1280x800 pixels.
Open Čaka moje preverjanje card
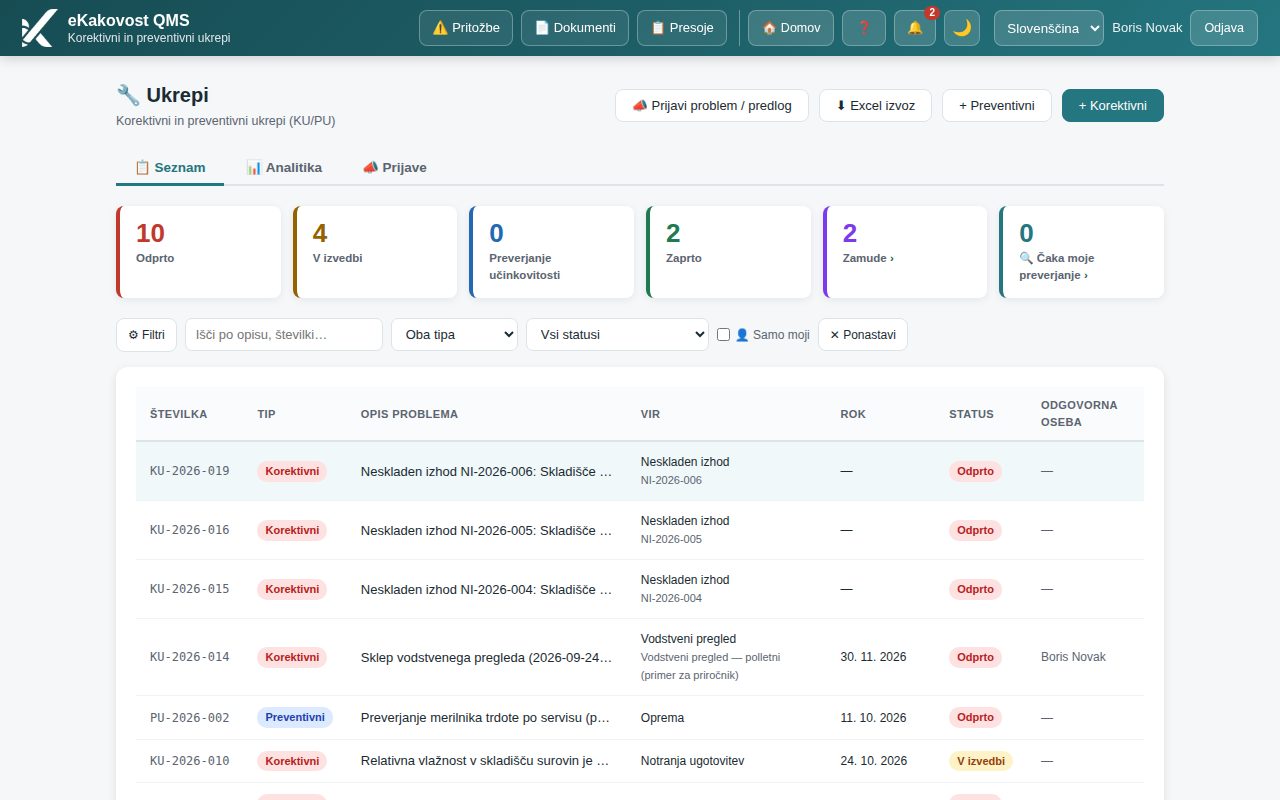point(1081,252)
